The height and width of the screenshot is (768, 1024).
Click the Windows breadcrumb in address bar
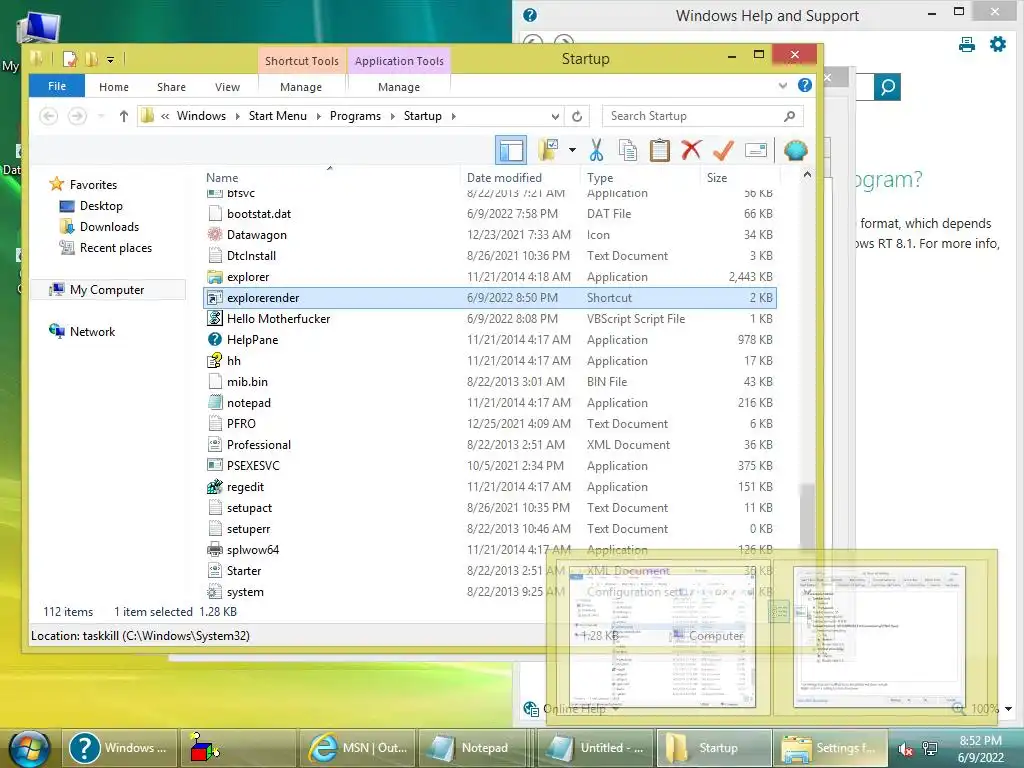pyautogui.click(x=201, y=116)
